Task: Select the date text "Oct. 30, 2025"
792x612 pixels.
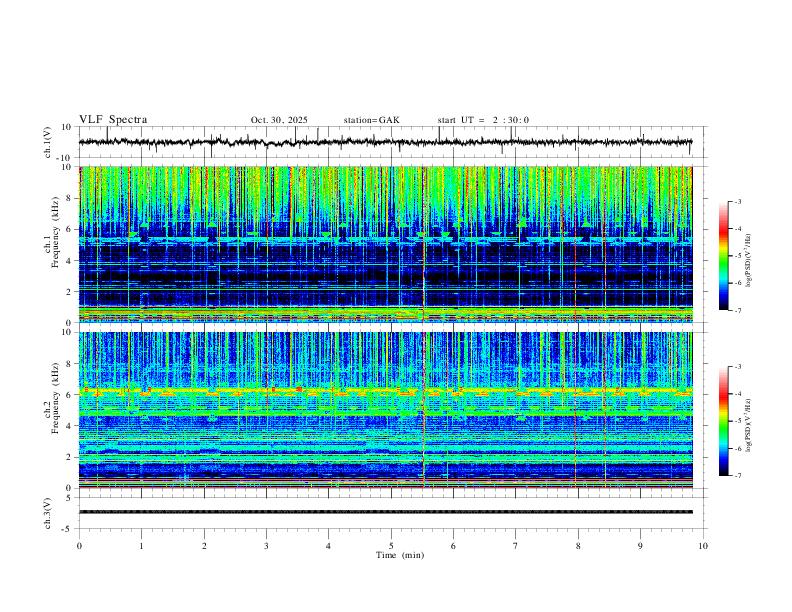Action: (x=279, y=120)
